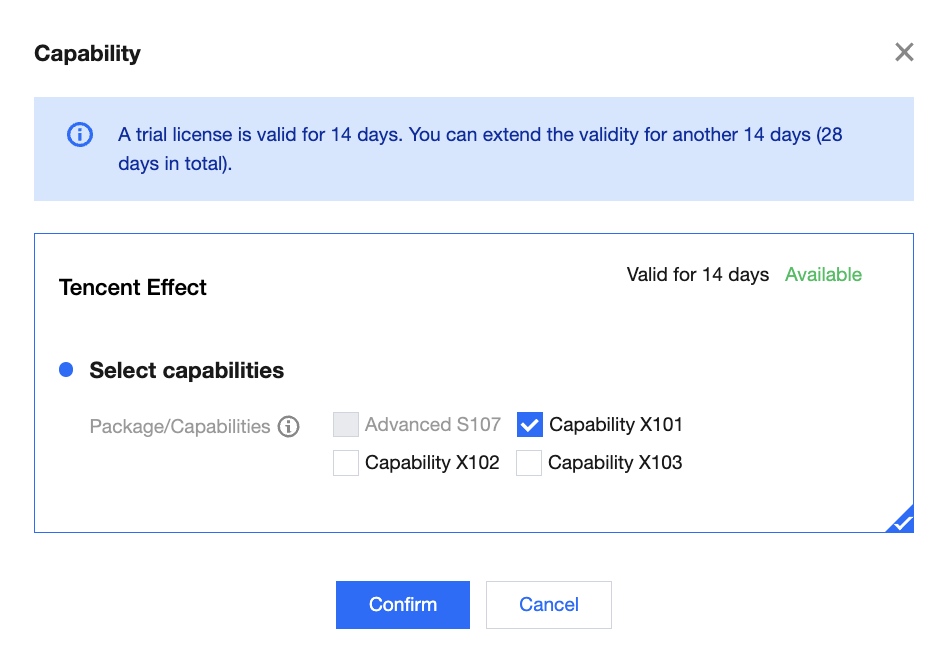Uncheck the Capability X101 checkbox
The height and width of the screenshot is (666, 952).
(x=530, y=425)
